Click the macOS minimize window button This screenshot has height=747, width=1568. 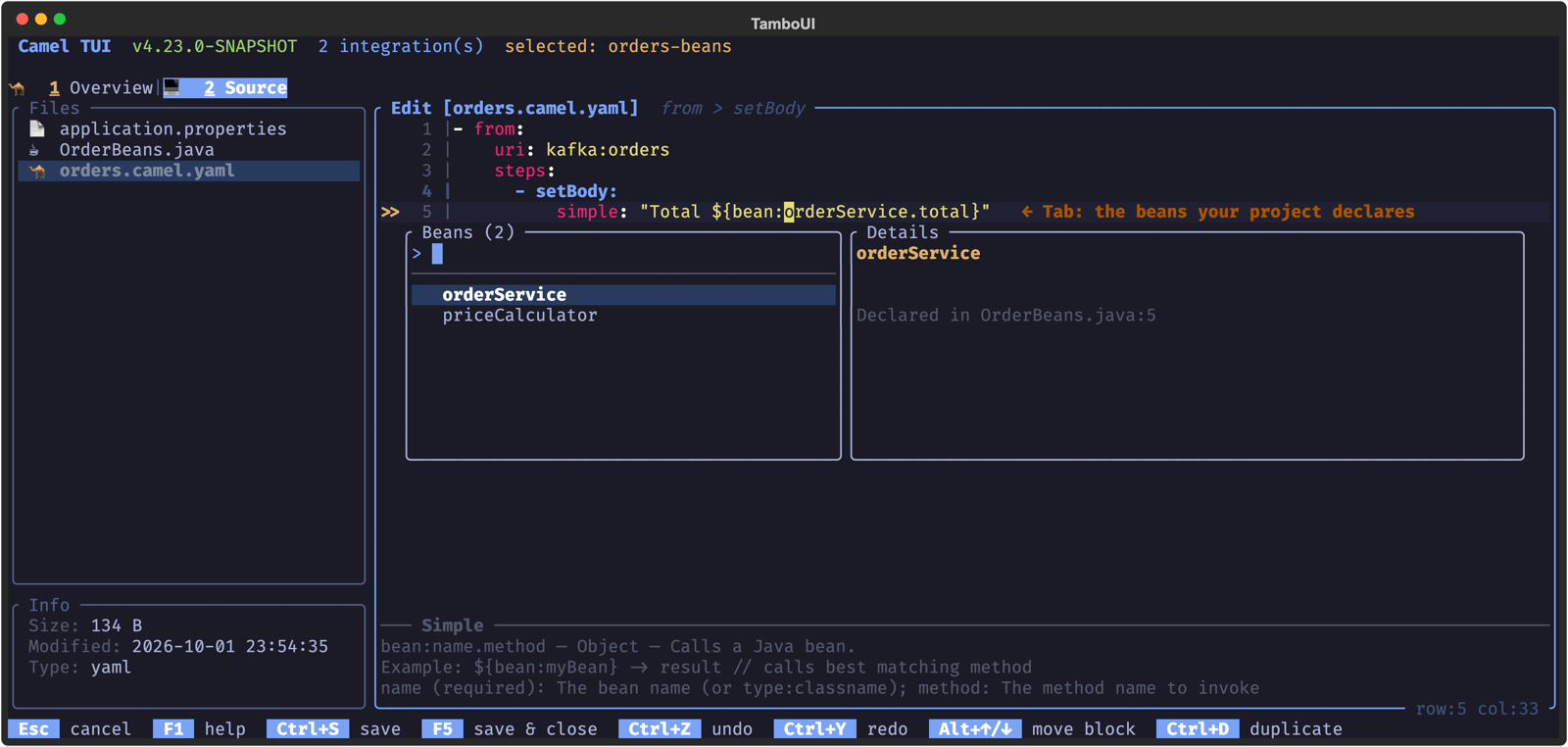(41, 19)
